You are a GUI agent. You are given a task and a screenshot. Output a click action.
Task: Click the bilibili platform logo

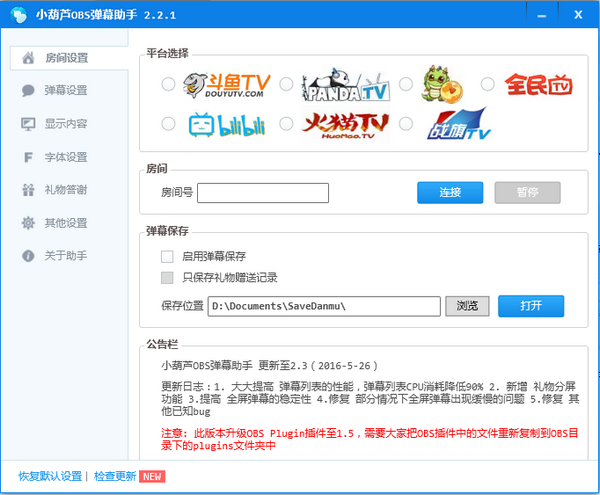pos(227,124)
